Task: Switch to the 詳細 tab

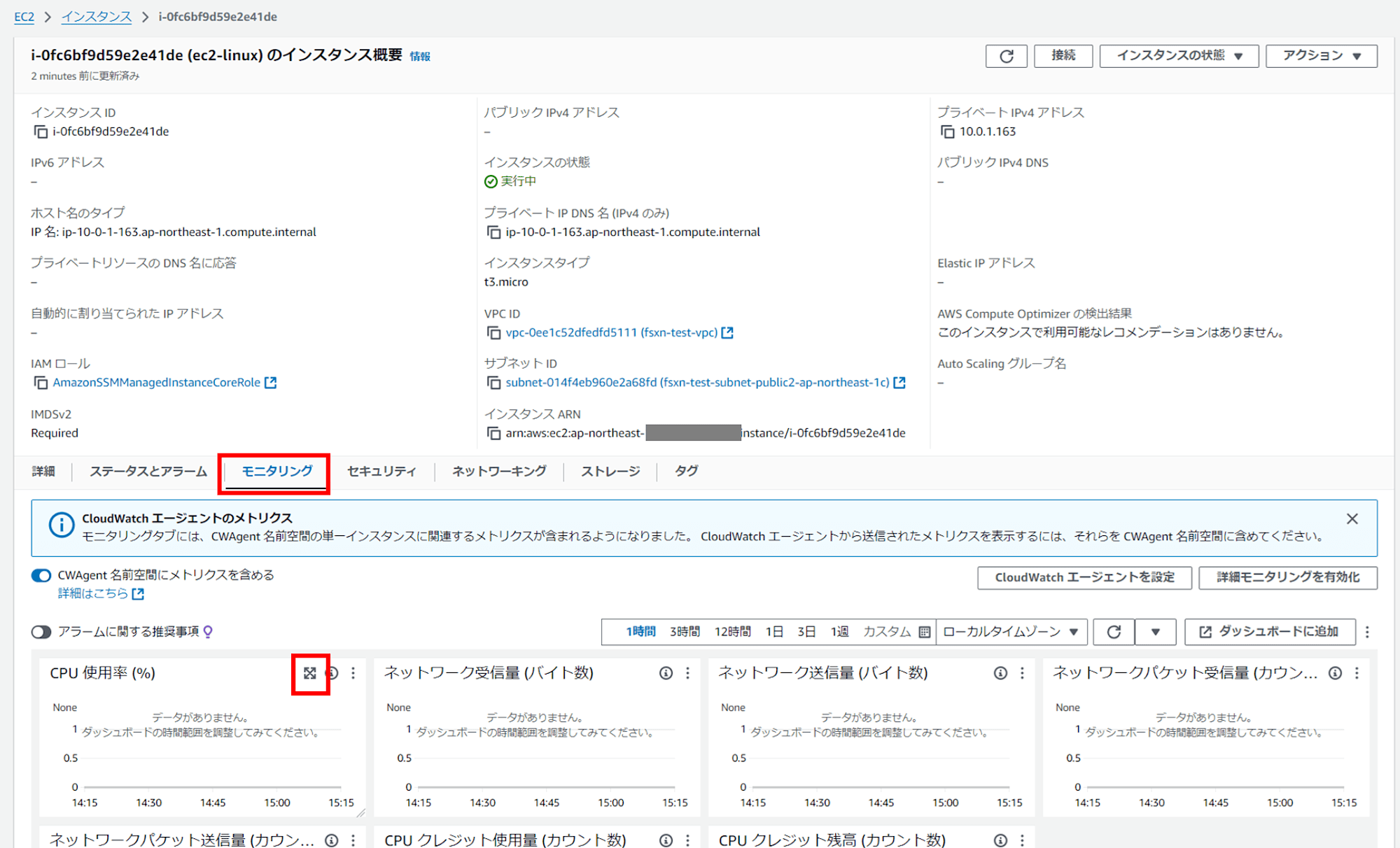Action: 43,472
